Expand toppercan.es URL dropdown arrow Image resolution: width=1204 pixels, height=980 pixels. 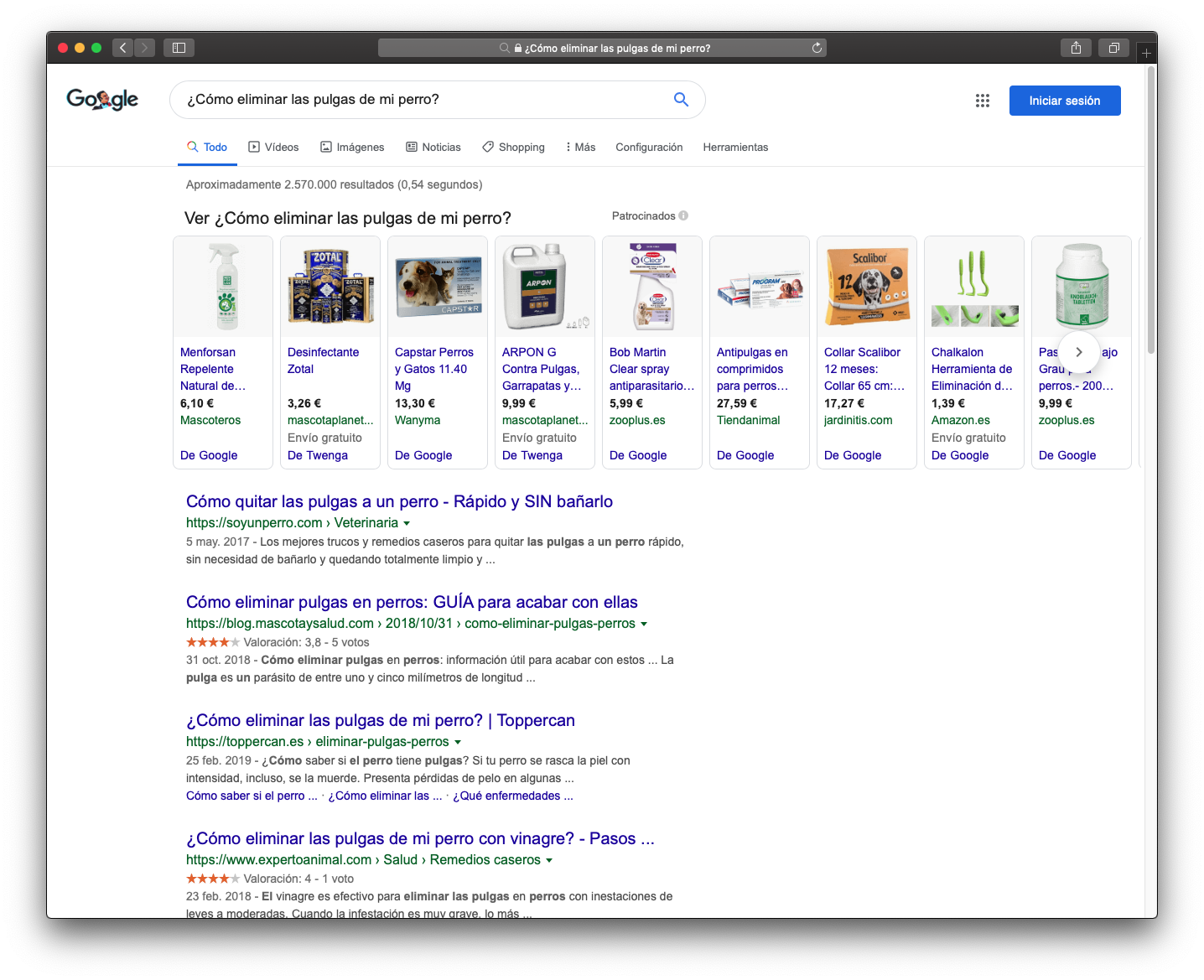pyautogui.click(x=458, y=742)
